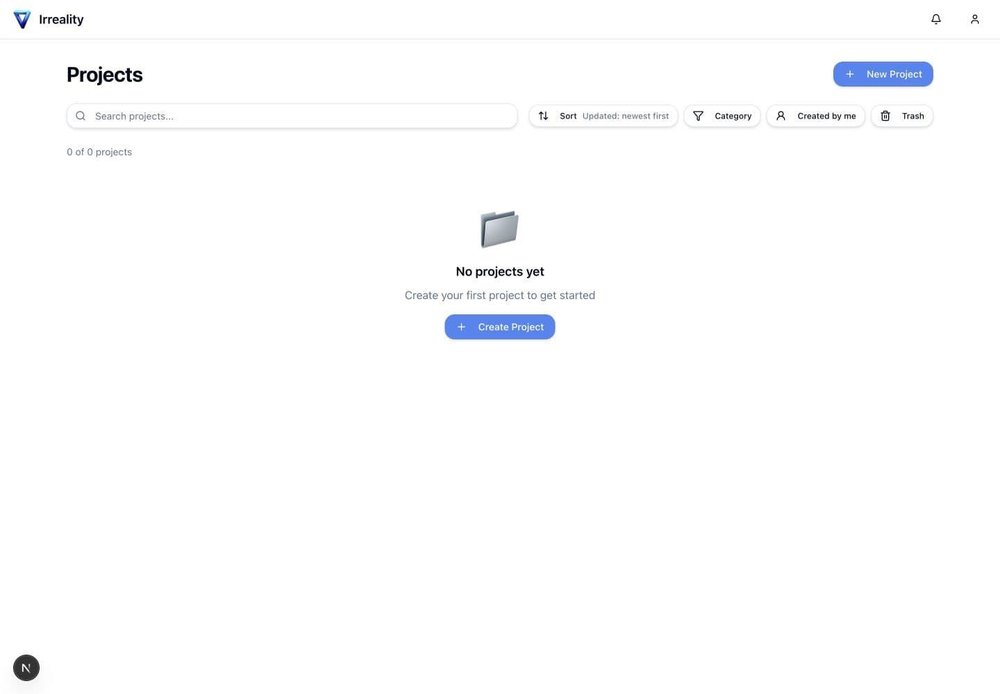Click the Next.js dev tools badge
This screenshot has height=694, width=1000.
[x=26, y=668]
